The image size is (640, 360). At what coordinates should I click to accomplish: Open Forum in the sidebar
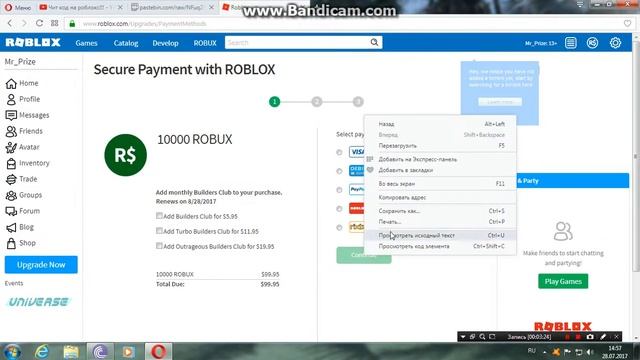point(23,211)
